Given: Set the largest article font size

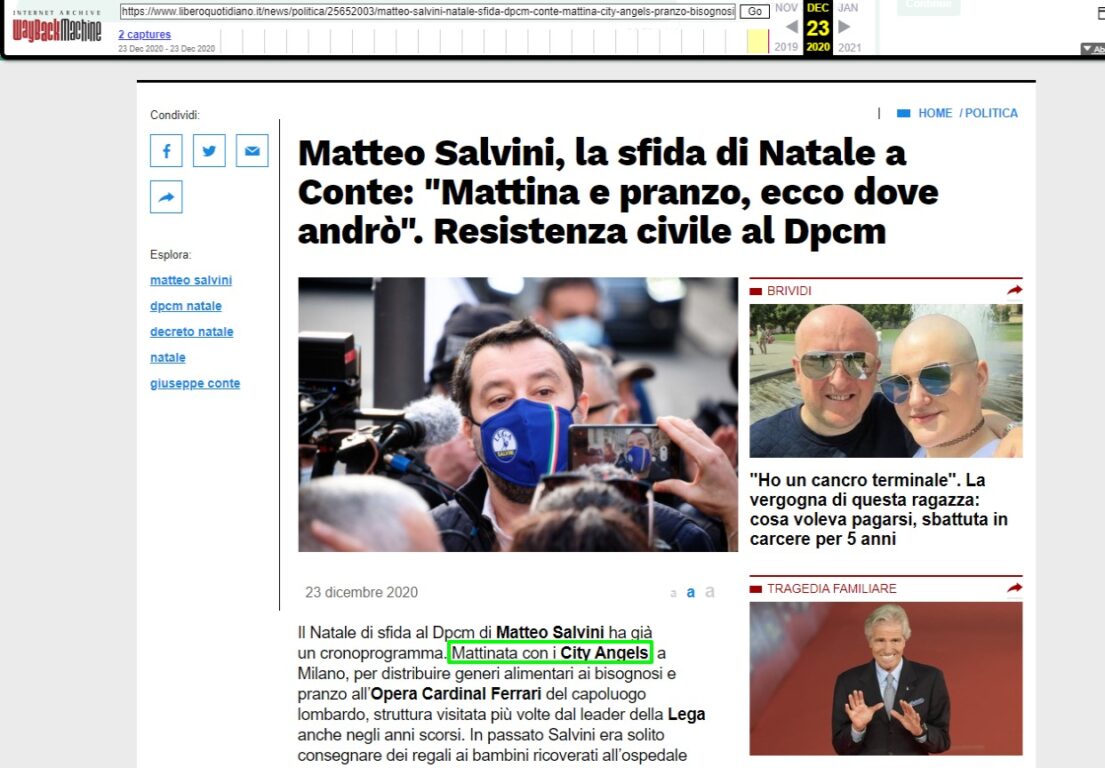Looking at the screenshot, I should click(x=710, y=592).
